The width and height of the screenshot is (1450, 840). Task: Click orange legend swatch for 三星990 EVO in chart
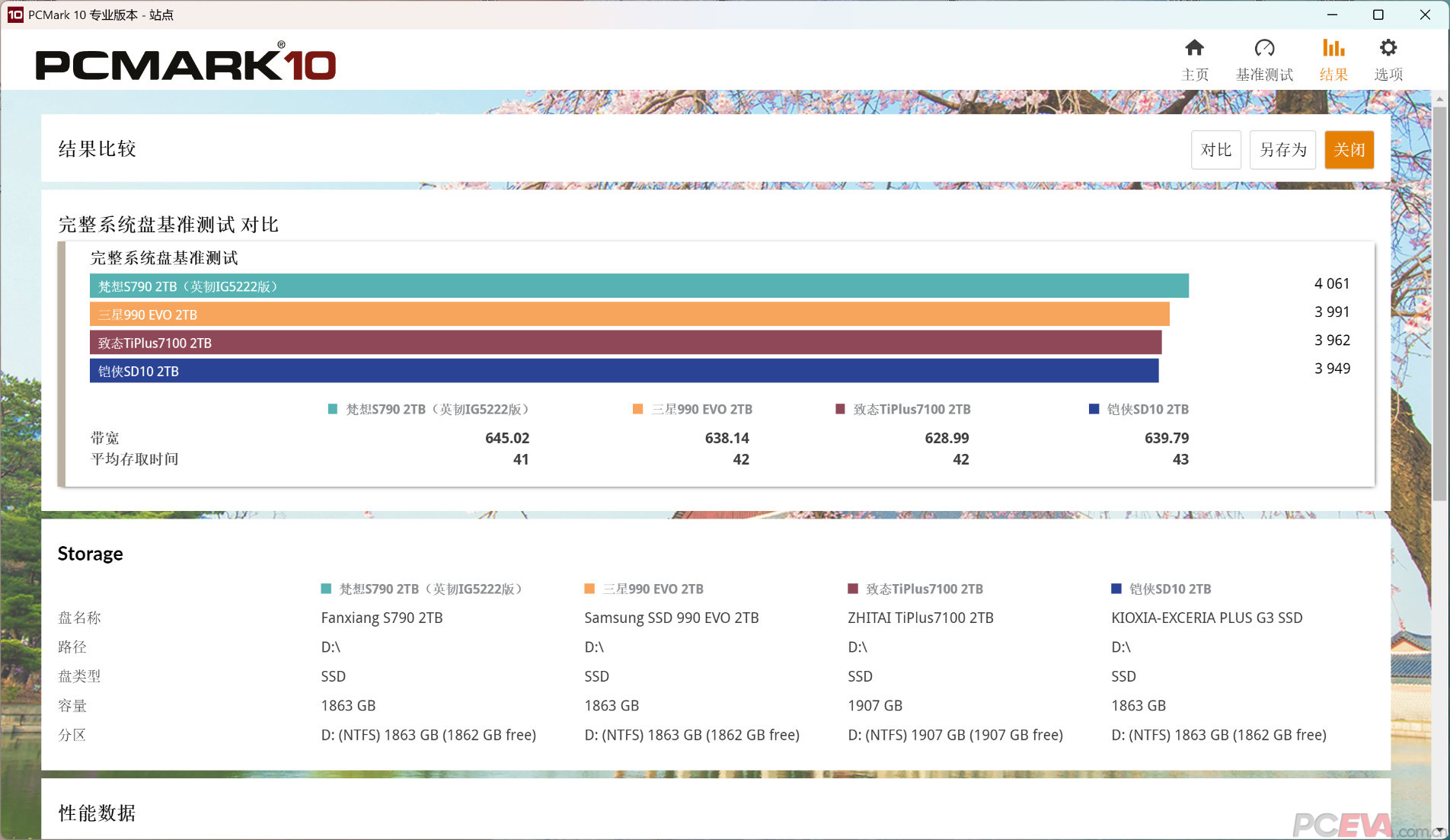point(637,409)
